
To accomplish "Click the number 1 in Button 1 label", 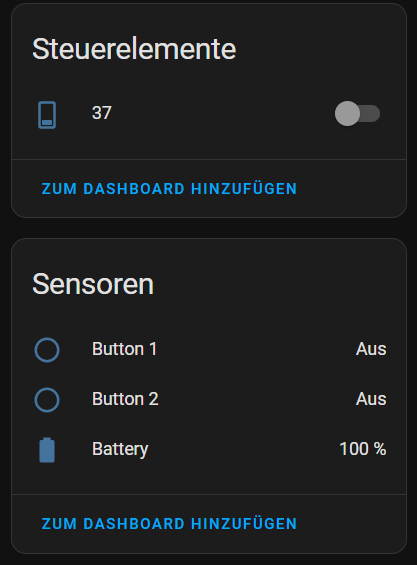I will point(153,349).
